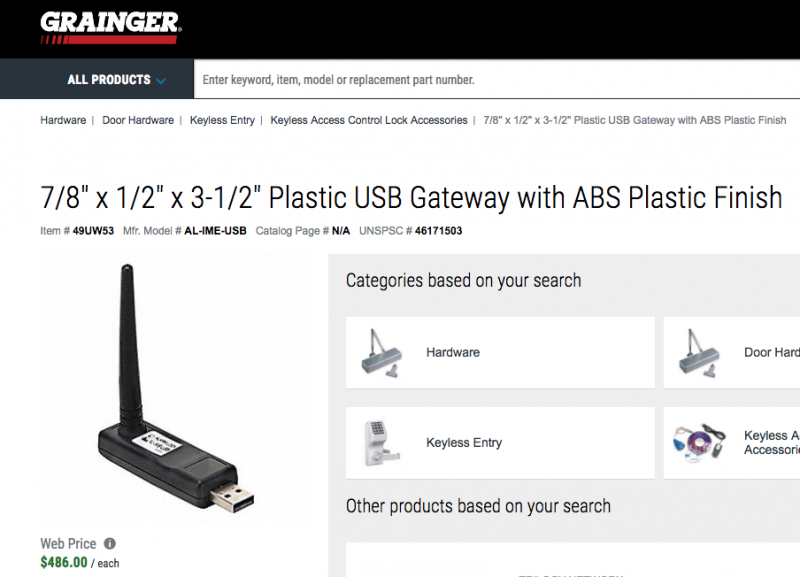800x577 pixels.
Task: Click the Keyless Accessories CD and cable icon
Action: click(699, 443)
